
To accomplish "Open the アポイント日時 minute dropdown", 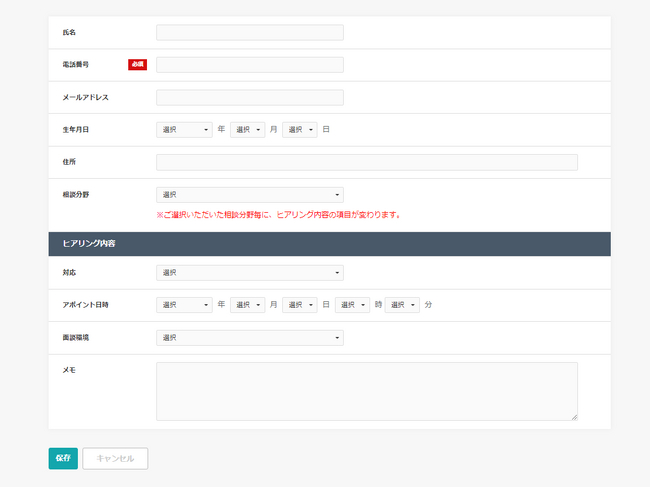I will coord(402,305).
